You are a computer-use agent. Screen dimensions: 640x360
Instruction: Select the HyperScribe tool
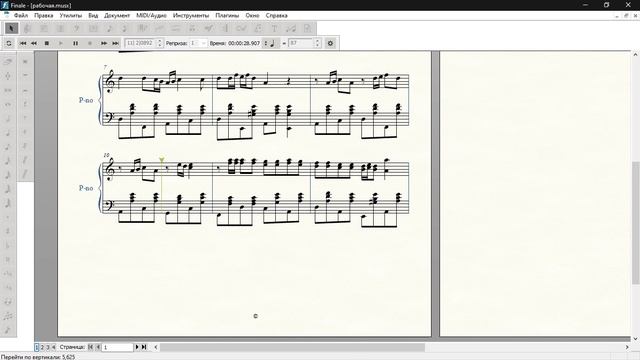click(x=142, y=28)
